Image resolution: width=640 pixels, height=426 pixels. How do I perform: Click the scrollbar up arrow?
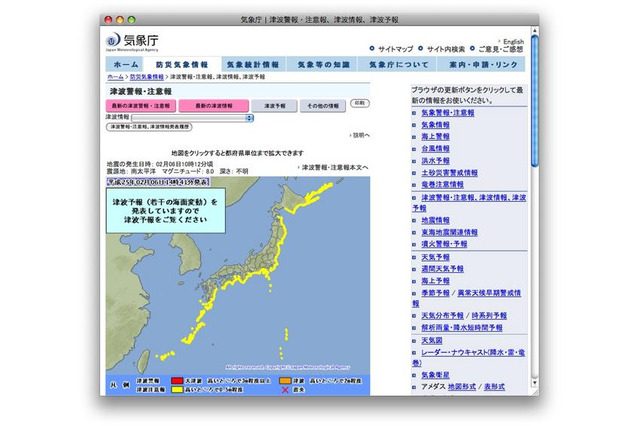tap(535, 31)
